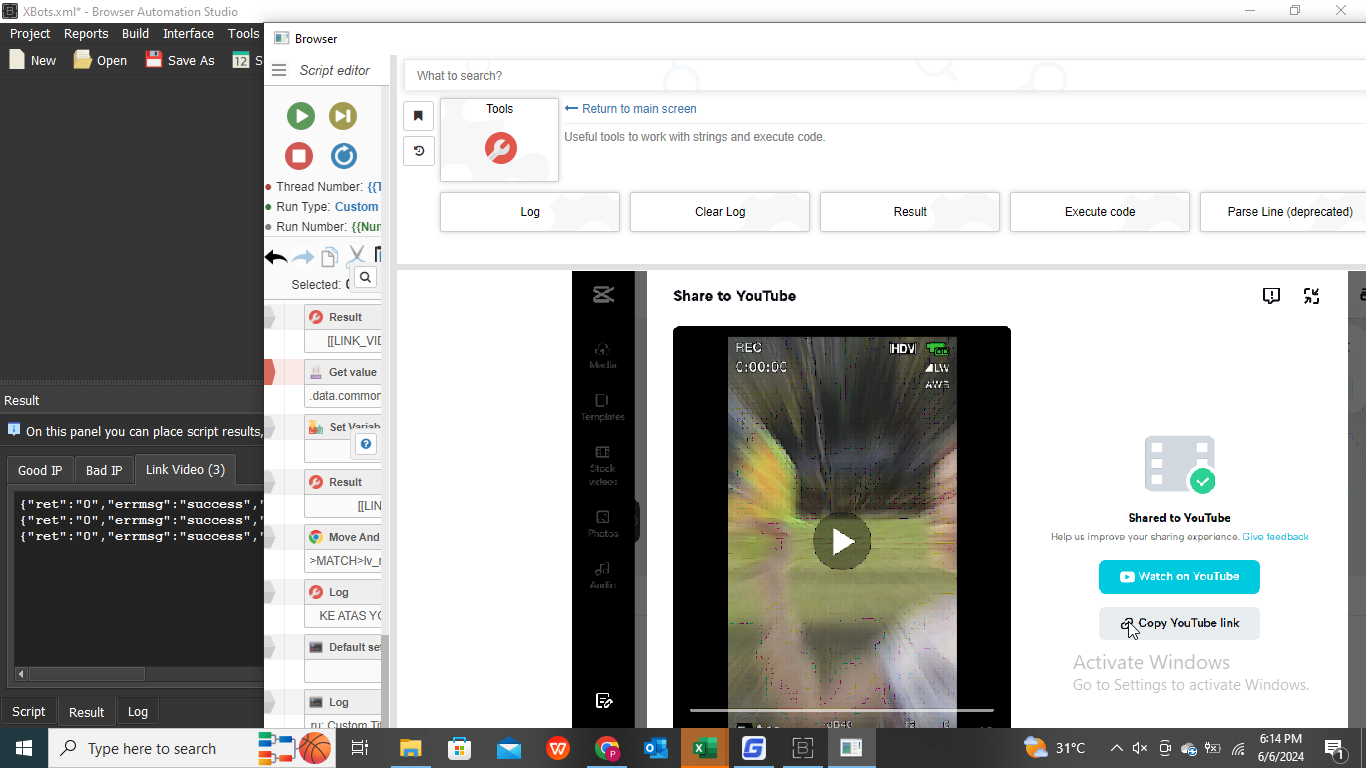
Task: Click the yellow Step Next button
Action: point(343,116)
